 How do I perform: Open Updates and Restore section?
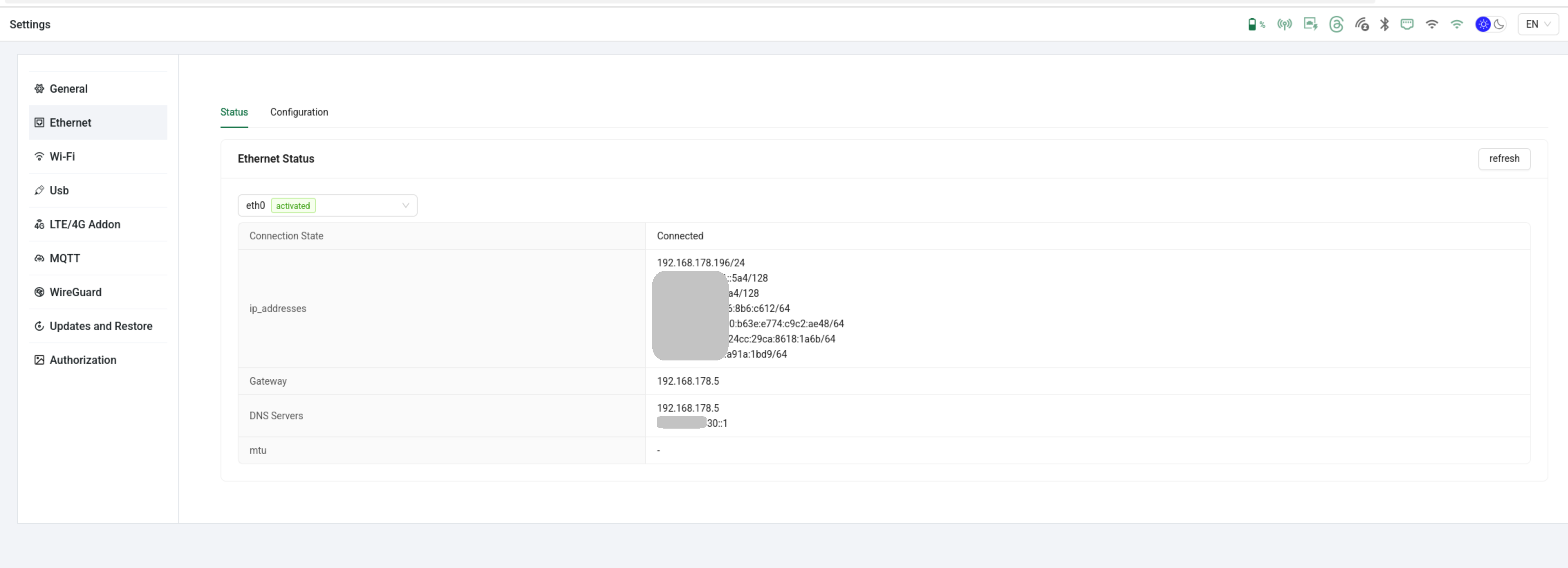pyautogui.click(x=101, y=326)
